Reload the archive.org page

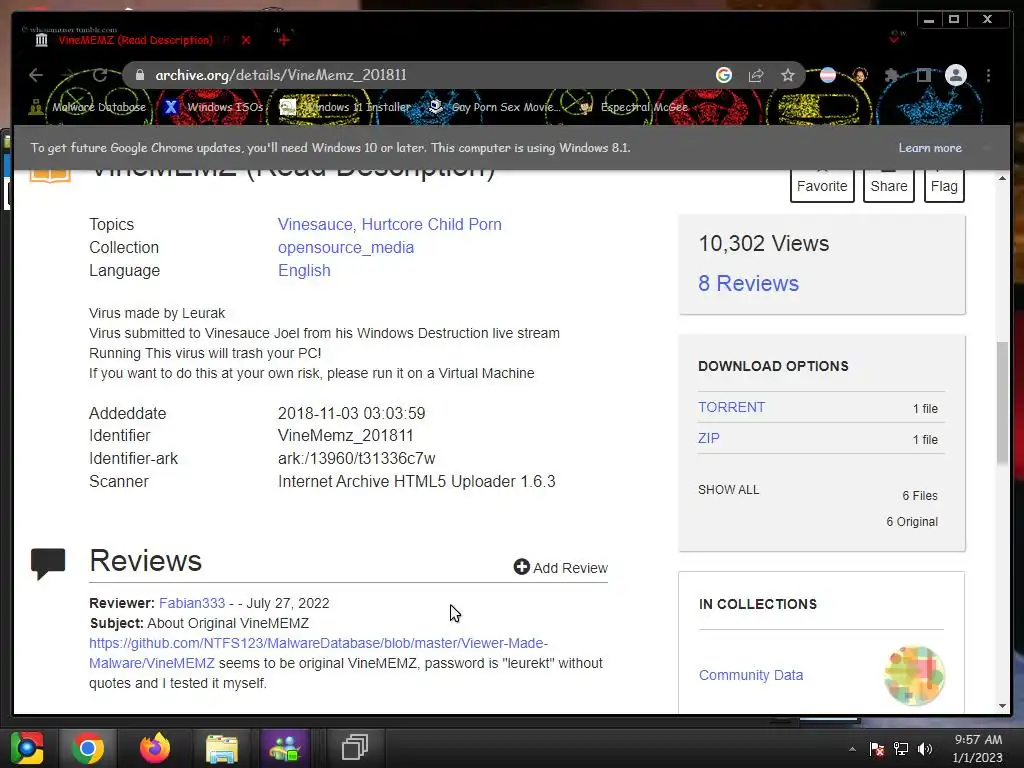[x=100, y=75]
